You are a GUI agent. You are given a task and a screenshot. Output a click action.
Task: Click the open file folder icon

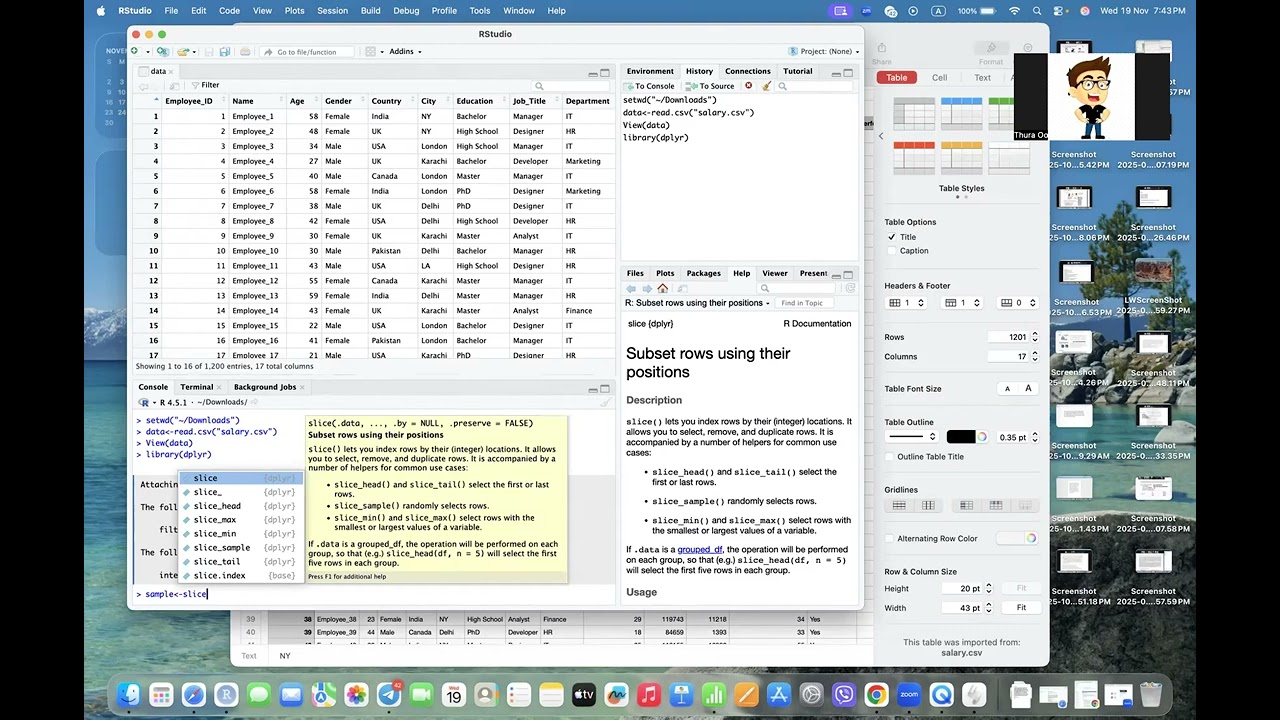coord(182,51)
